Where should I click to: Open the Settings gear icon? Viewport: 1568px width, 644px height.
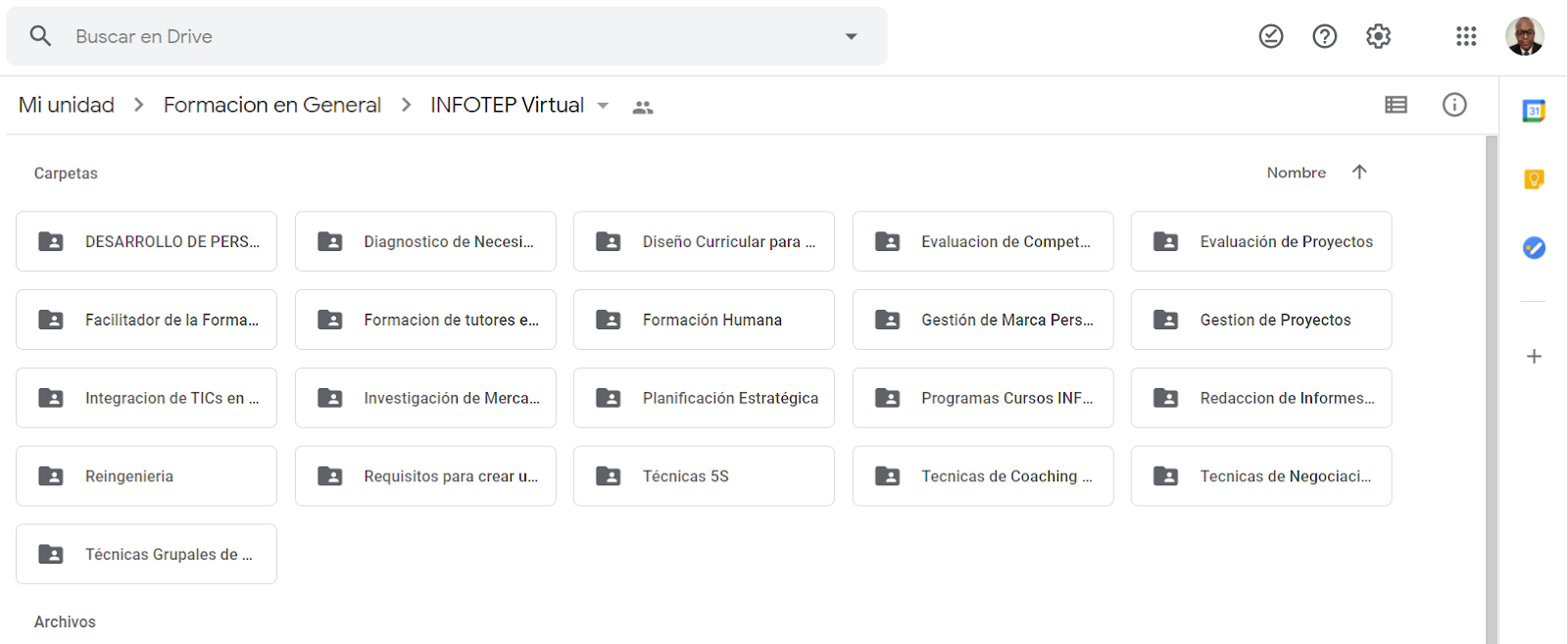[x=1379, y=36]
